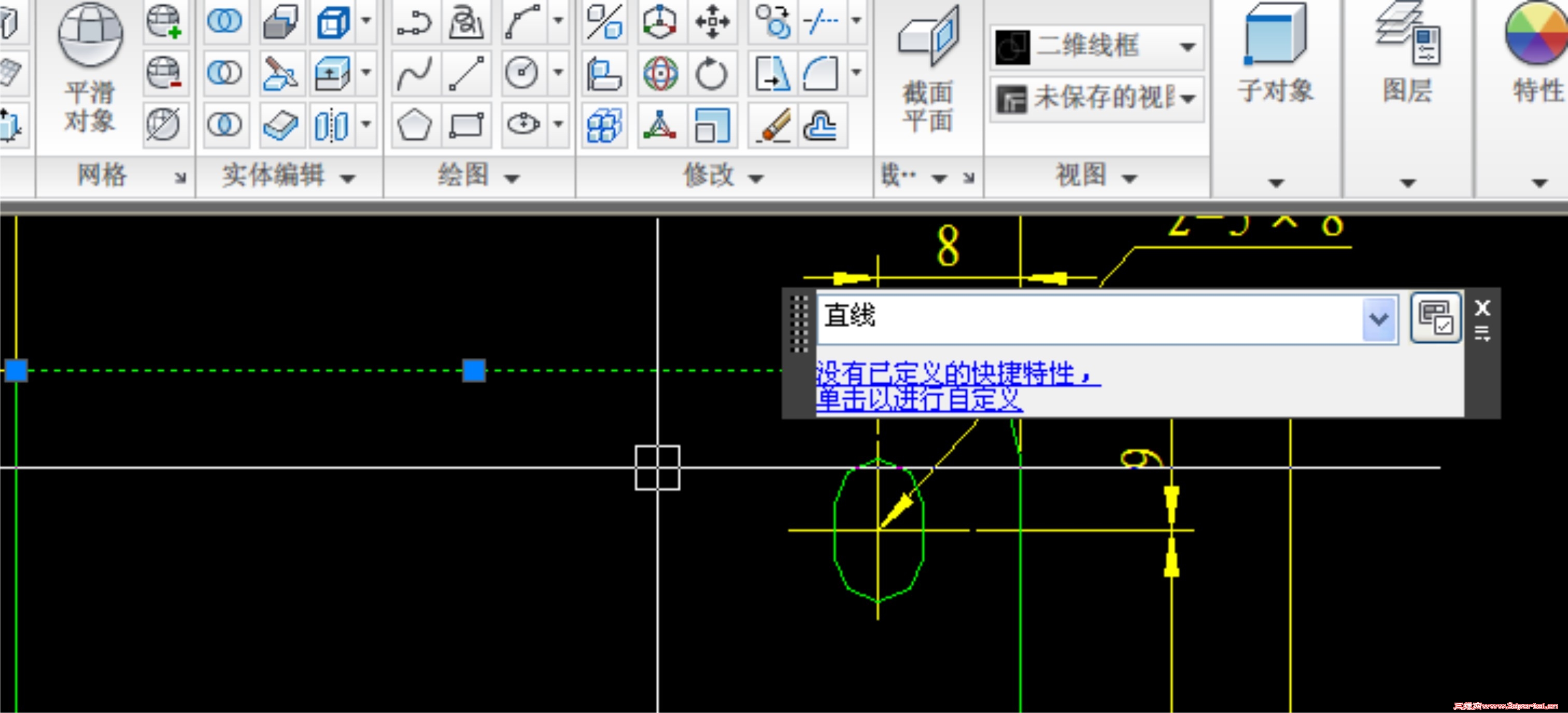
Task: Select the Rotate tool
Action: (x=711, y=73)
